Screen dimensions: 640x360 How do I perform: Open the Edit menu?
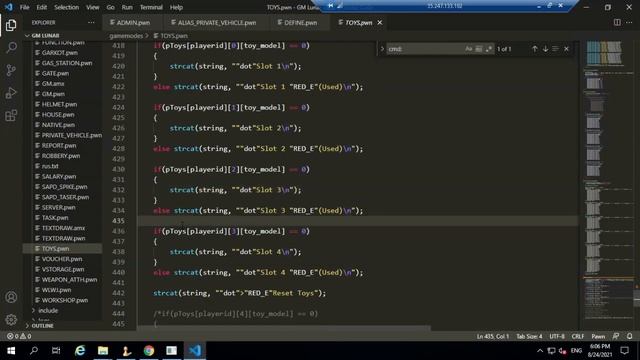pyautogui.click(x=42, y=7)
